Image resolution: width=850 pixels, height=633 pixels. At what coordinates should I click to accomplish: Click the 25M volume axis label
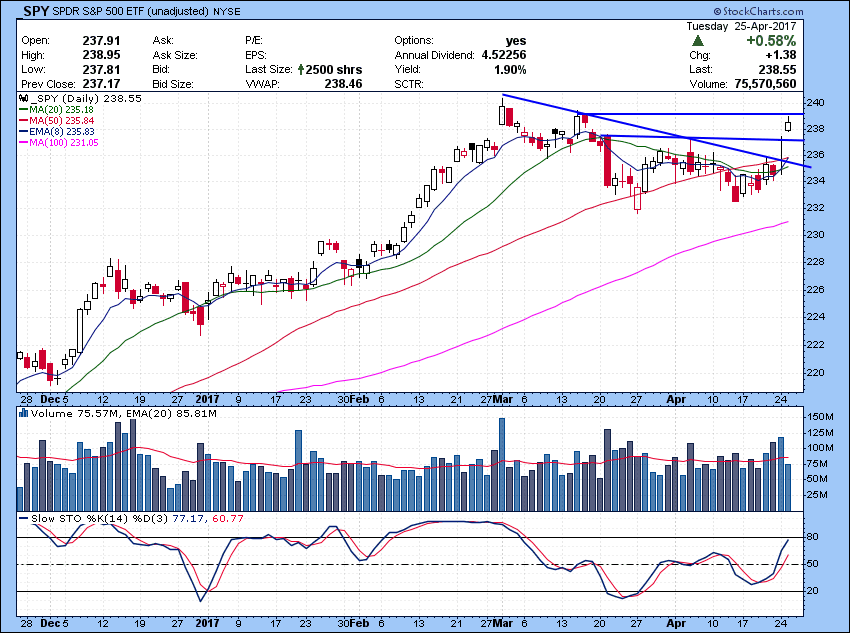817,495
